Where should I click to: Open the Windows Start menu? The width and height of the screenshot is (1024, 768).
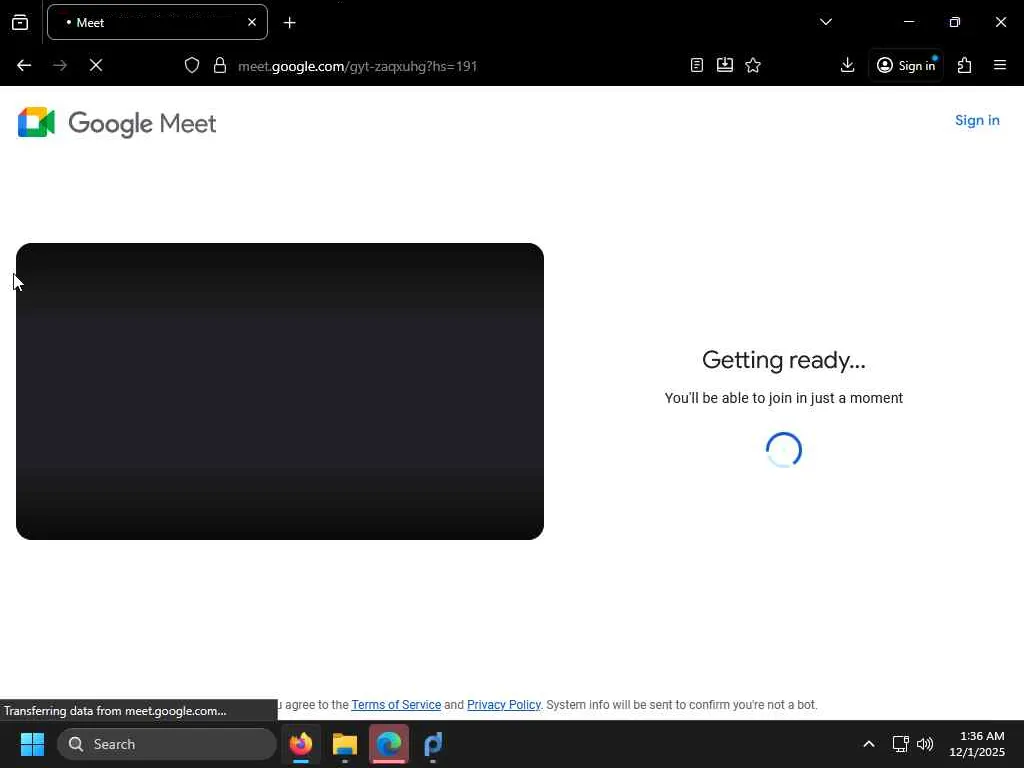(32, 744)
